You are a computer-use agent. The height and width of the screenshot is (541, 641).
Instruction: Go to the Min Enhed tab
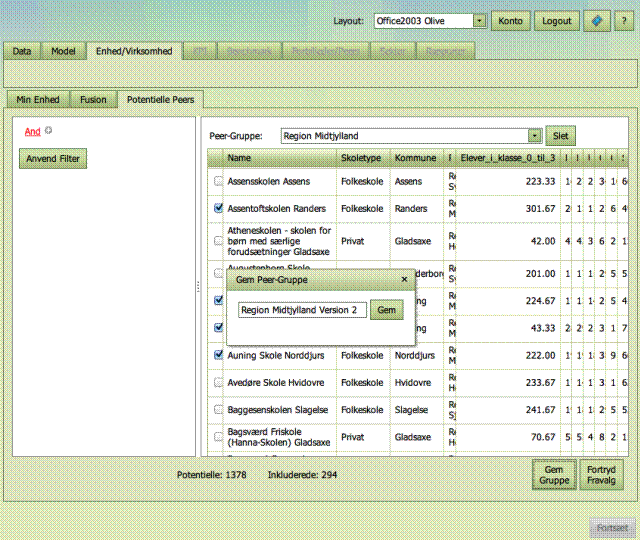point(36,99)
